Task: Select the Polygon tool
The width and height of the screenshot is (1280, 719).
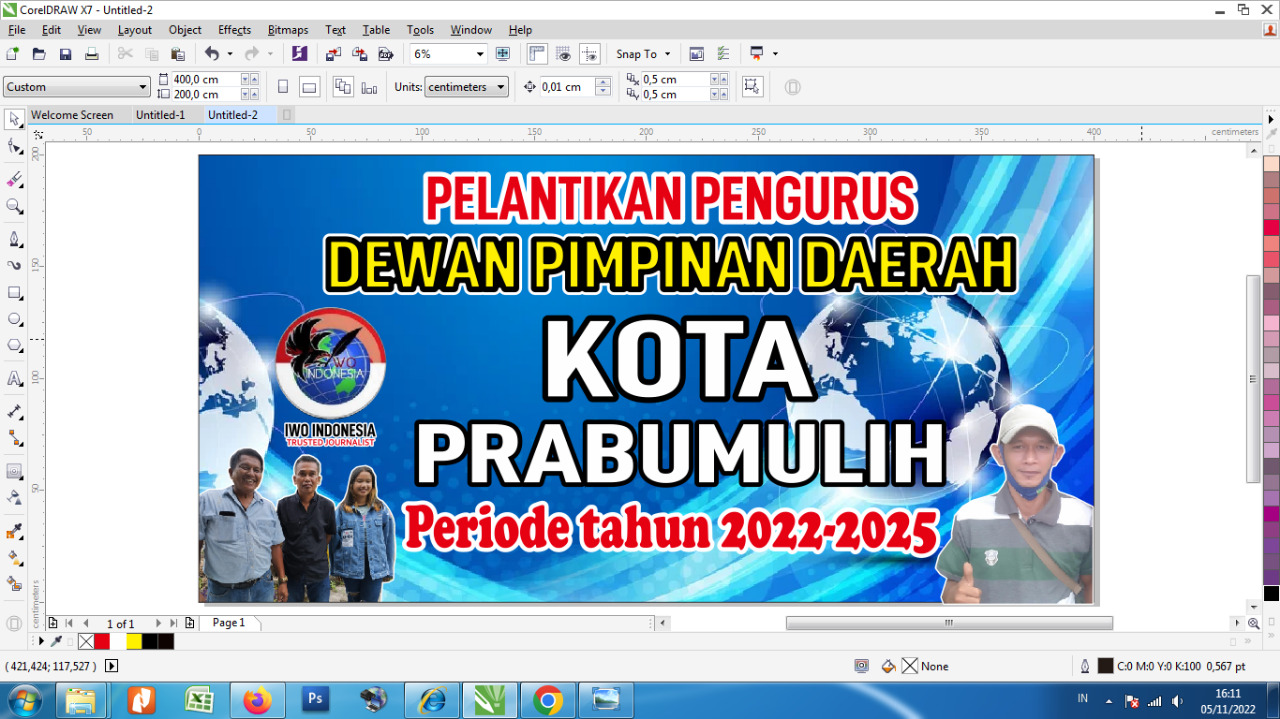Action: pos(15,346)
